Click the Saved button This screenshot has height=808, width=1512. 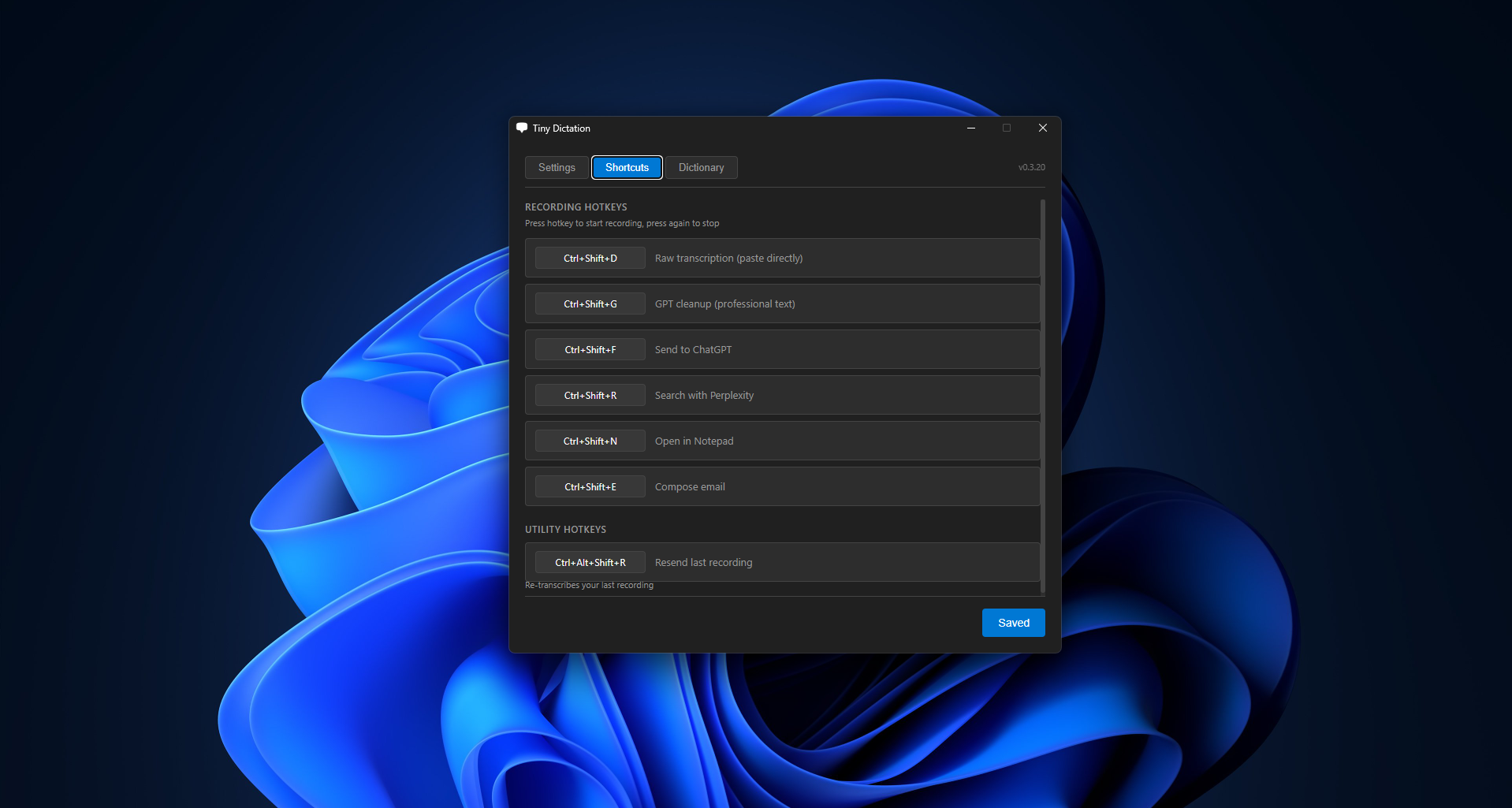[1013, 622]
